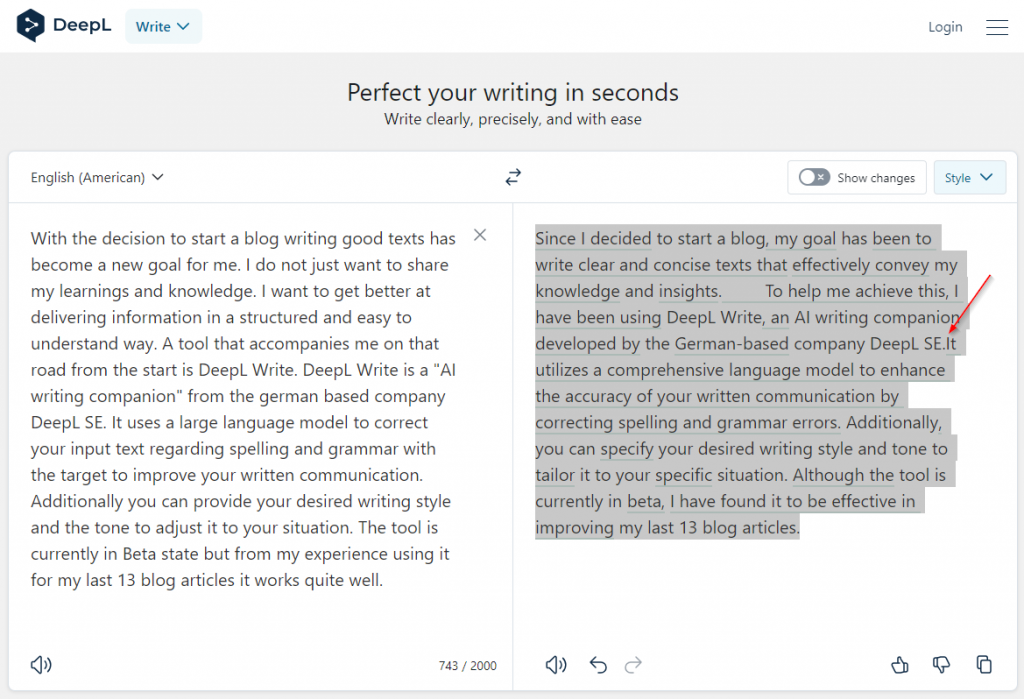The height and width of the screenshot is (699, 1024).
Task: Redo the change
Action: click(x=633, y=665)
